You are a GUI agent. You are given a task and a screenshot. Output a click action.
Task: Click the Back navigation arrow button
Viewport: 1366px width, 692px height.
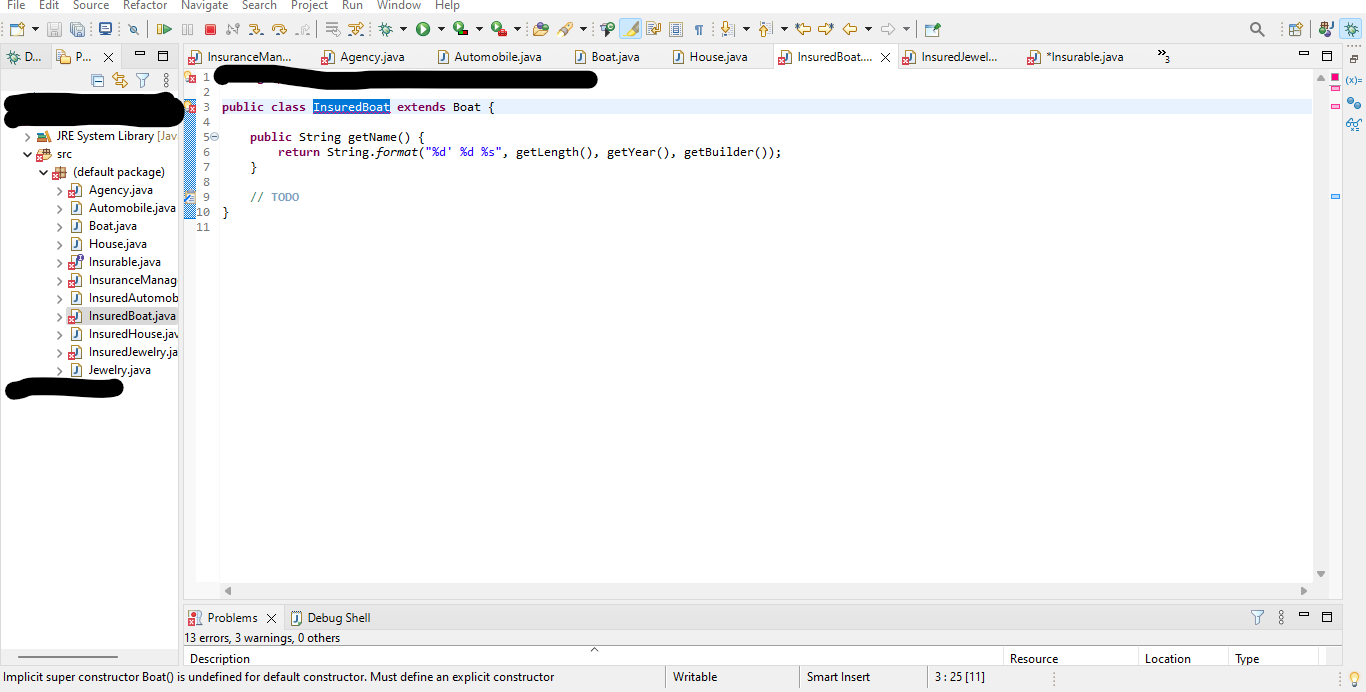point(851,30)
